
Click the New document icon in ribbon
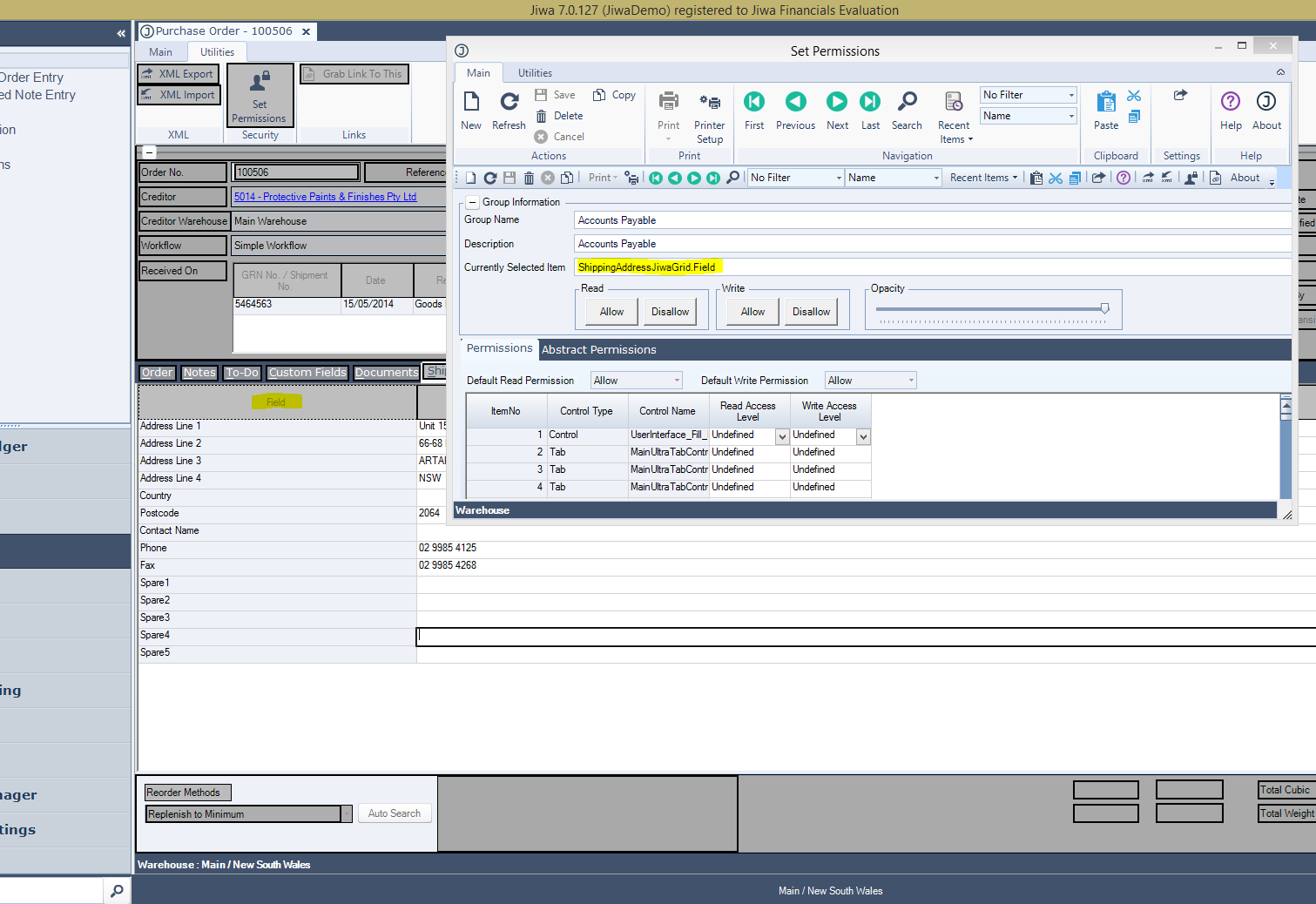pyautogui.click(x=471, y=103)
